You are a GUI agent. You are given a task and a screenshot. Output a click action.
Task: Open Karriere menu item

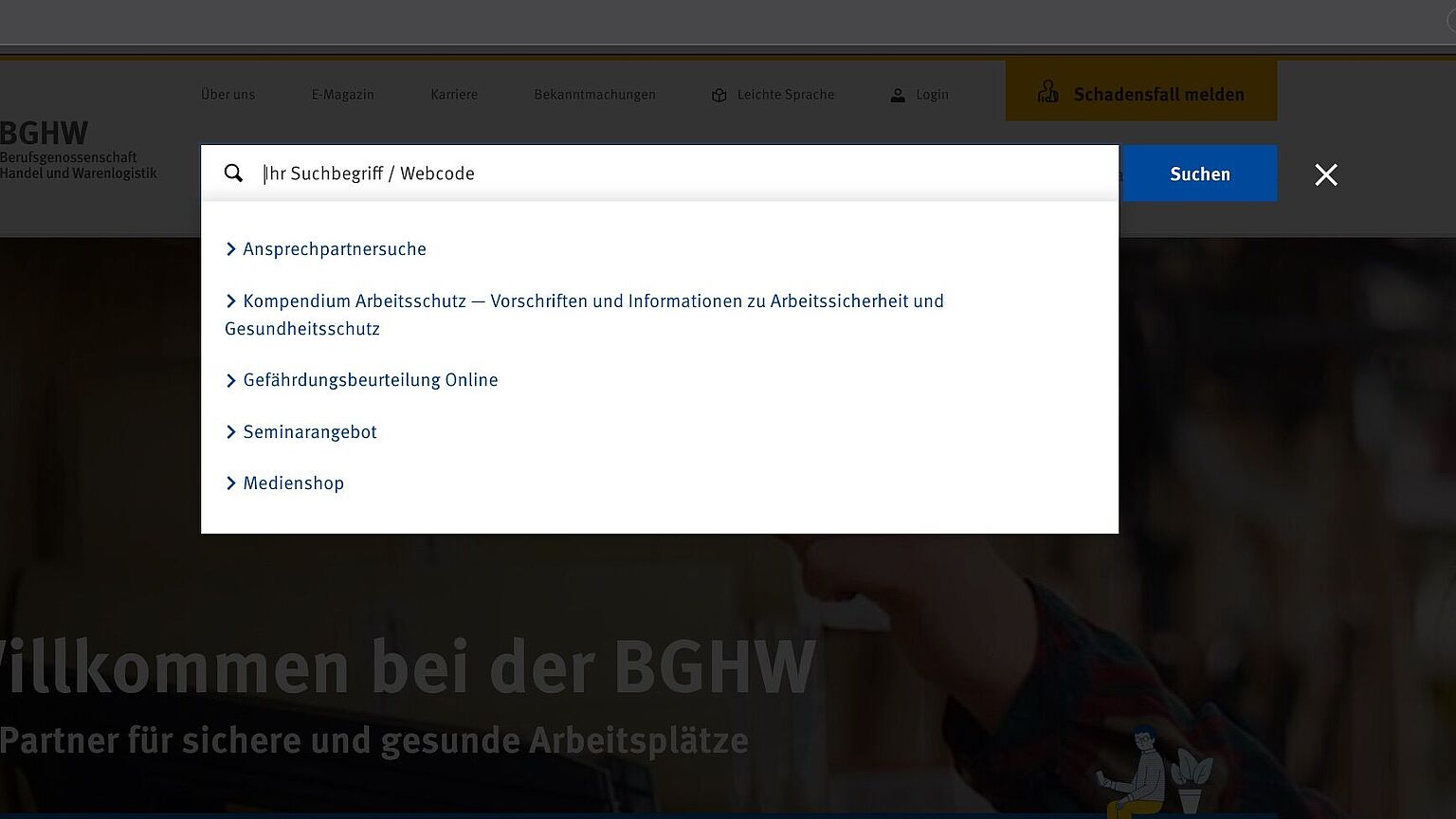click(x=454, y=95)
